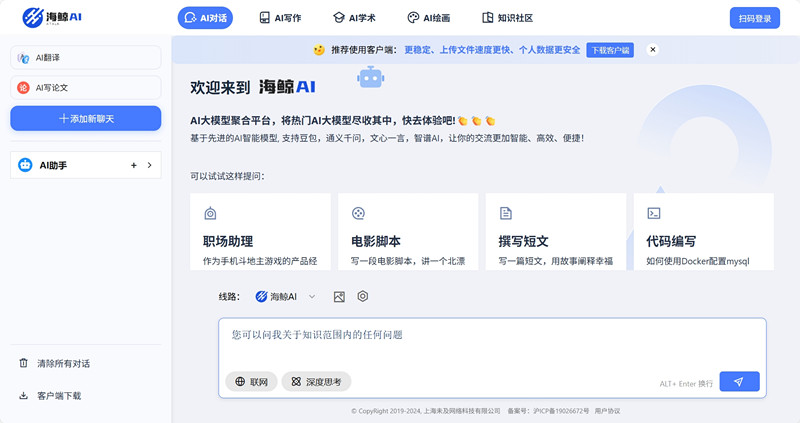Image resolution: width=800 pixels, height=423 pixels.
Task: Open the AI对话 tab
Action: [x=205, y=18]
